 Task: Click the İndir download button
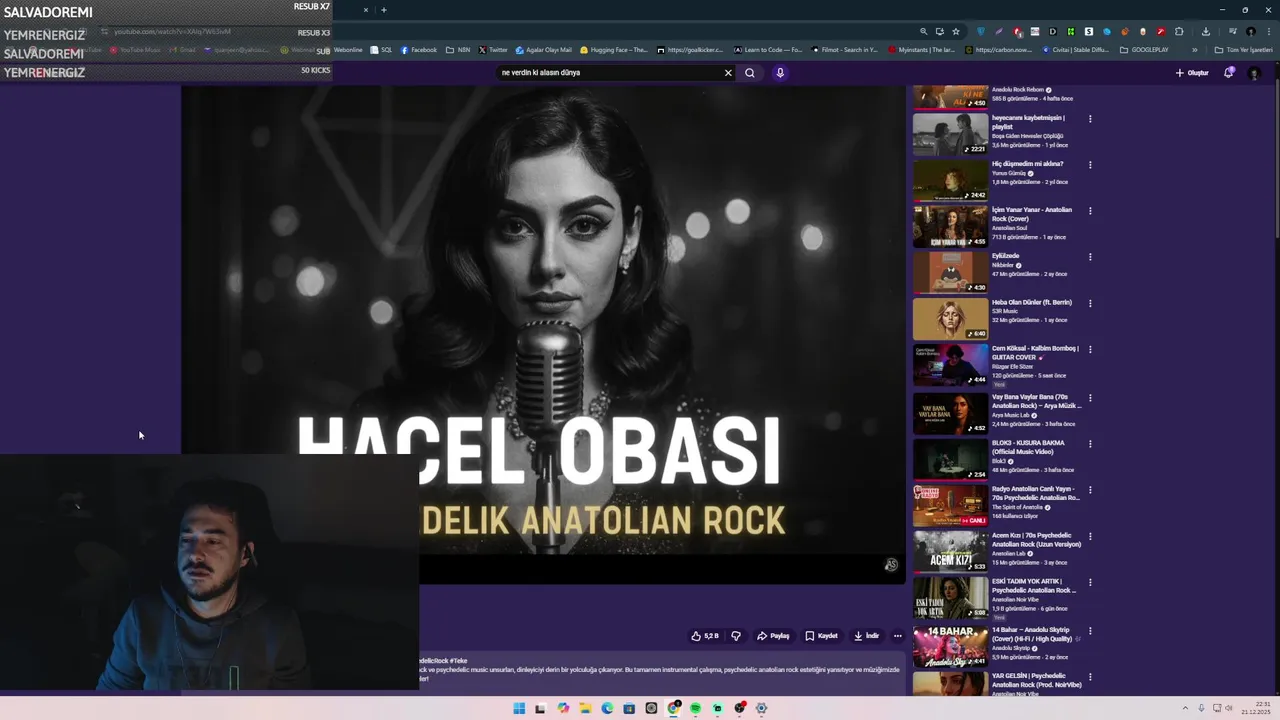(866, 636)
